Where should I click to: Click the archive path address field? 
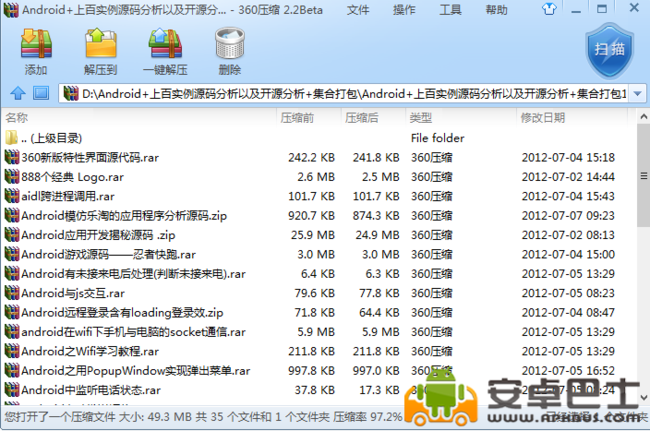[352, 94]
